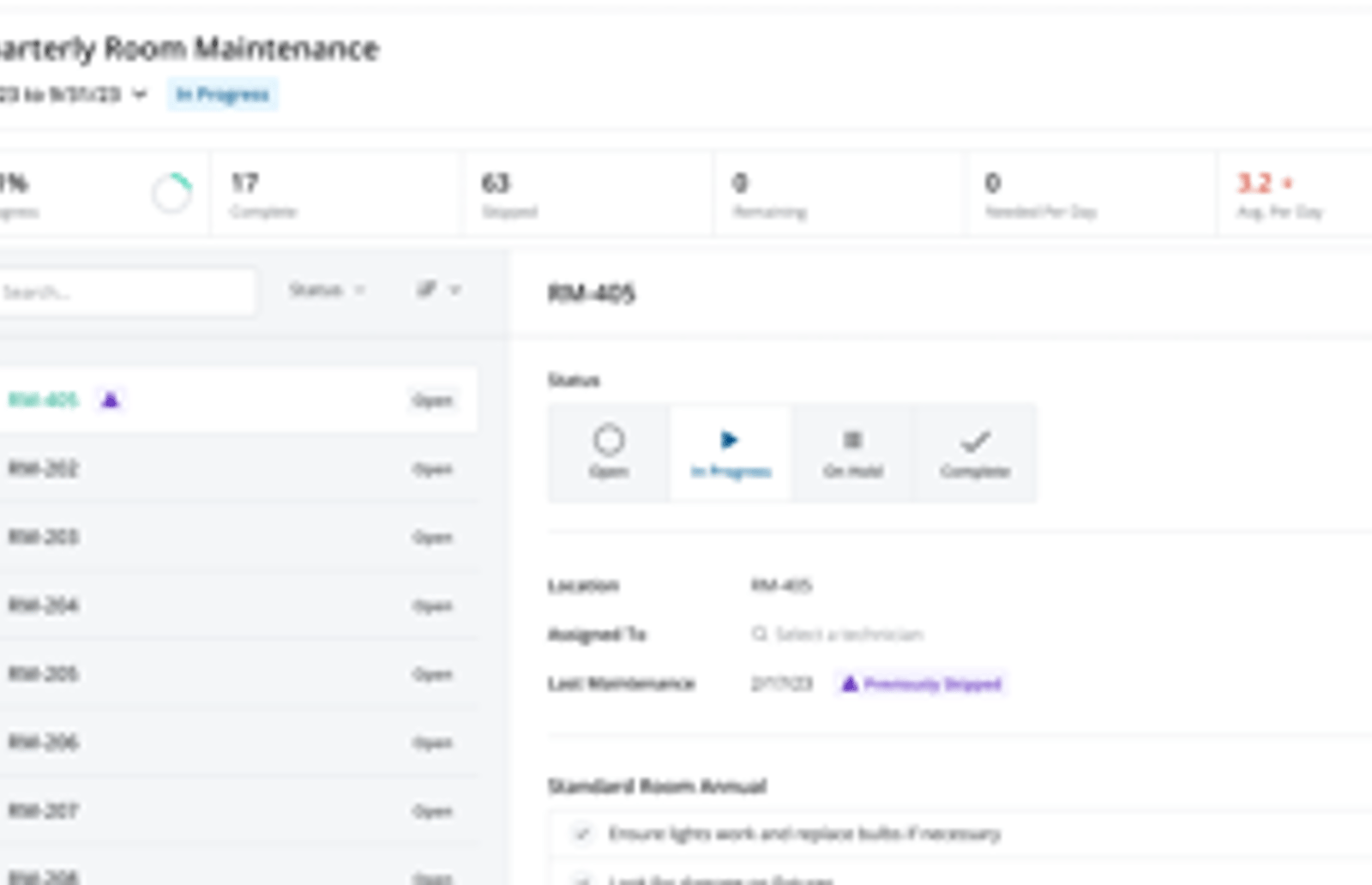Viewport: 1372px width, 885px height.
Task: Click the Location value RM-405
Action: [781, 586]
